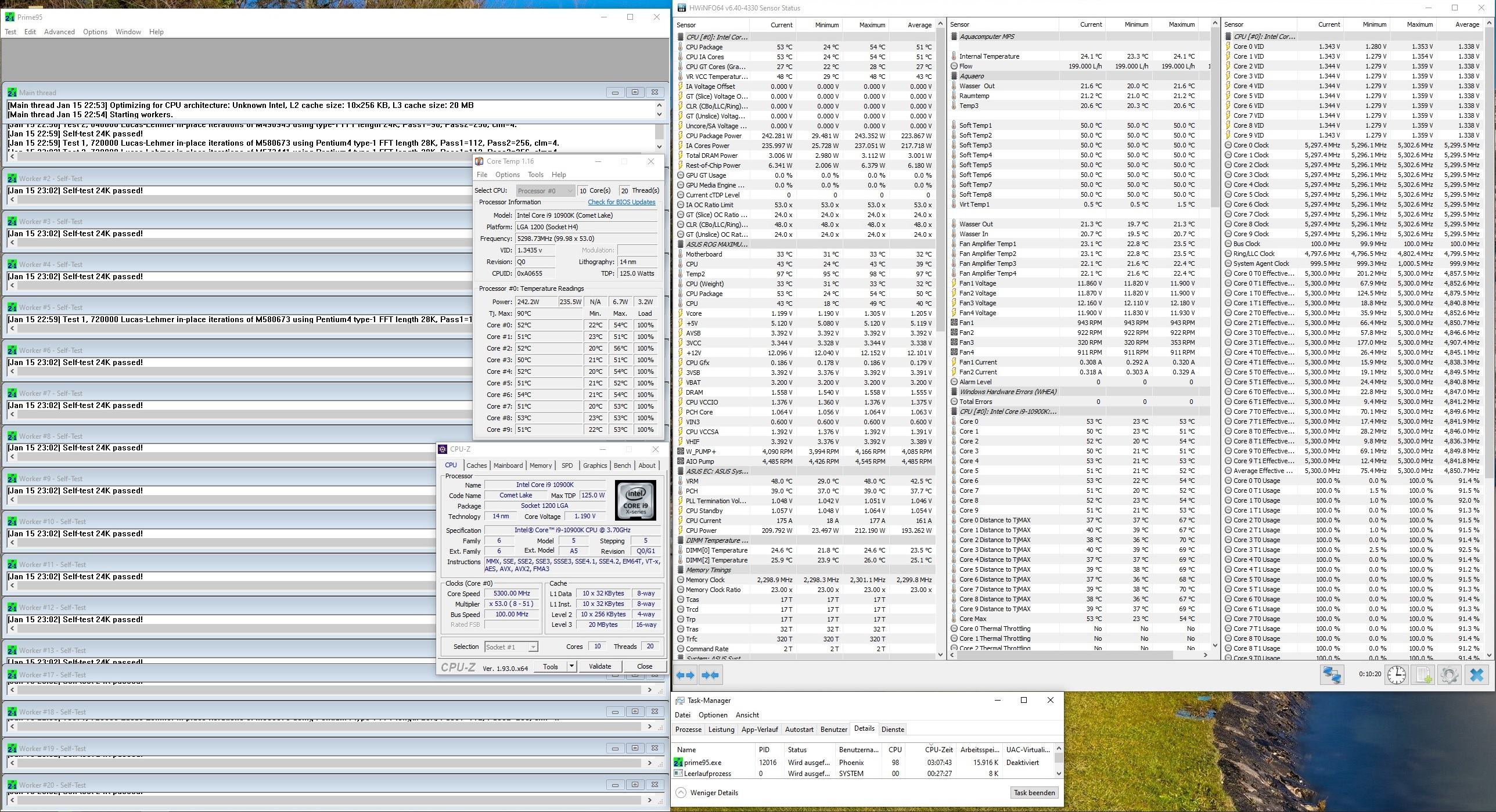
Task: Open Select CPU Processor #0 dropdown
Action: 545,190
